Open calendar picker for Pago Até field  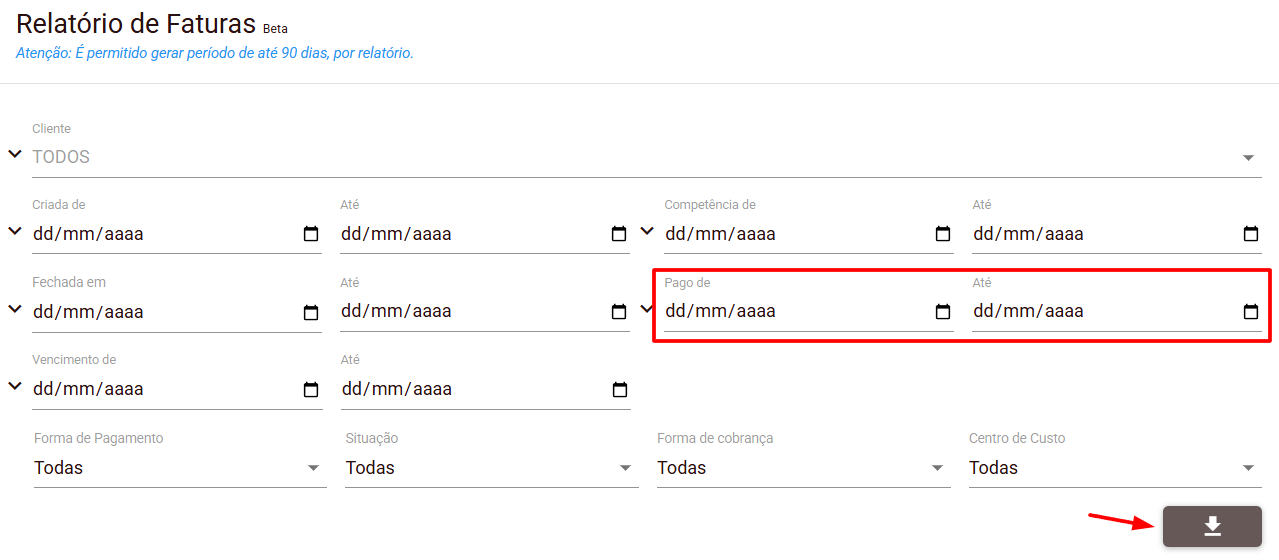[x=1251, y=312]
